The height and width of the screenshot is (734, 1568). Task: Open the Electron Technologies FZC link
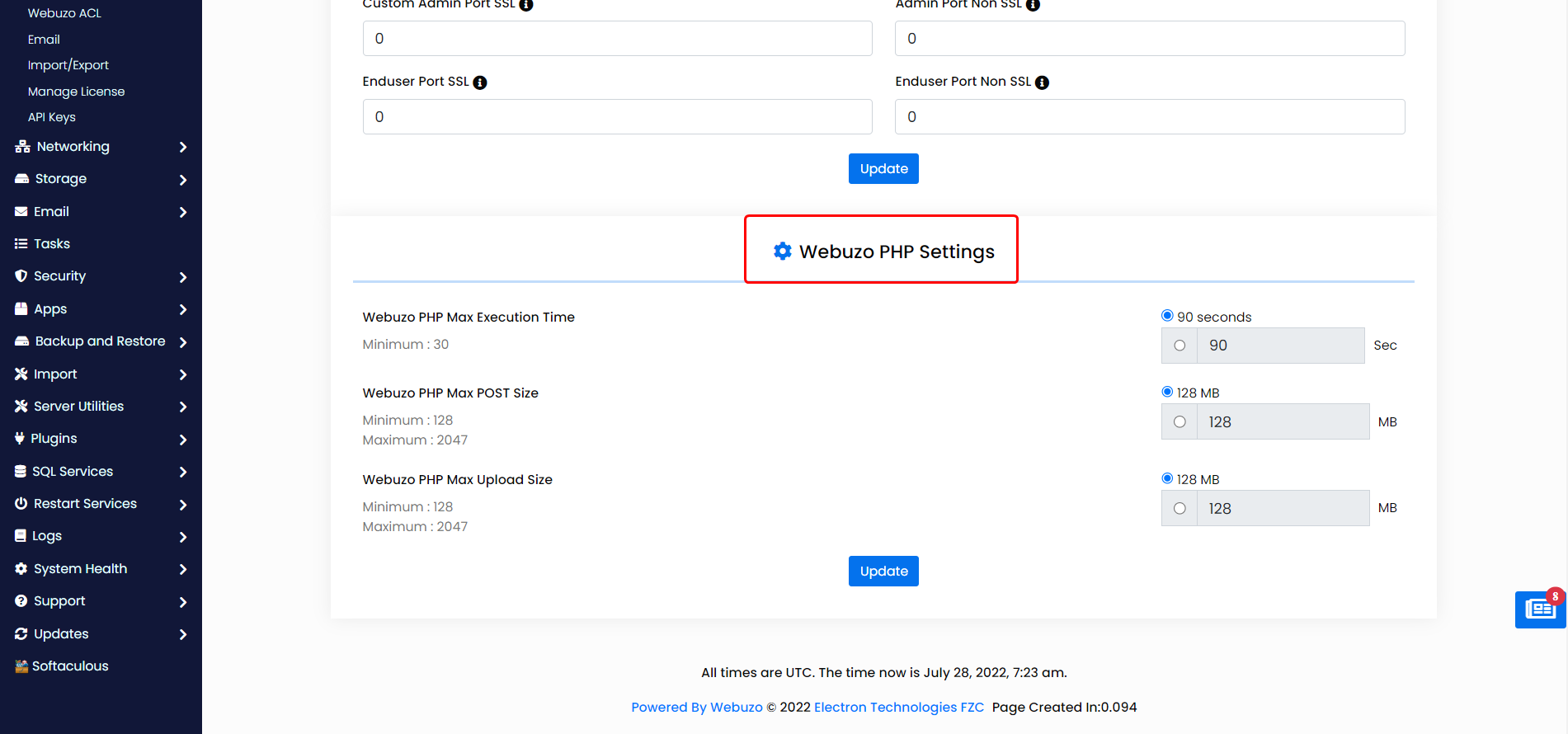tap(898, 708)
